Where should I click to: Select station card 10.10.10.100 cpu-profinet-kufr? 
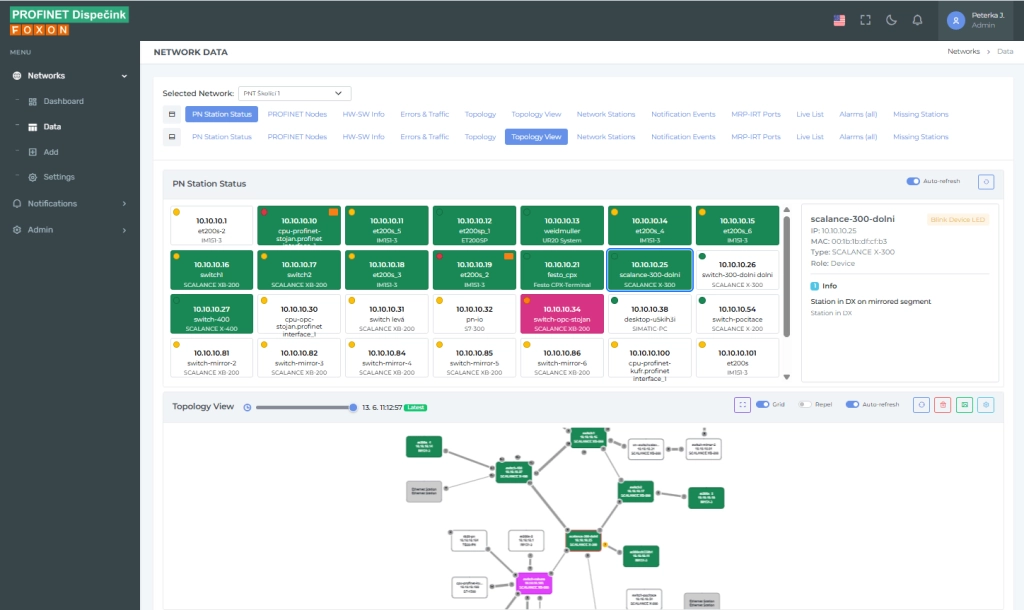650,358
